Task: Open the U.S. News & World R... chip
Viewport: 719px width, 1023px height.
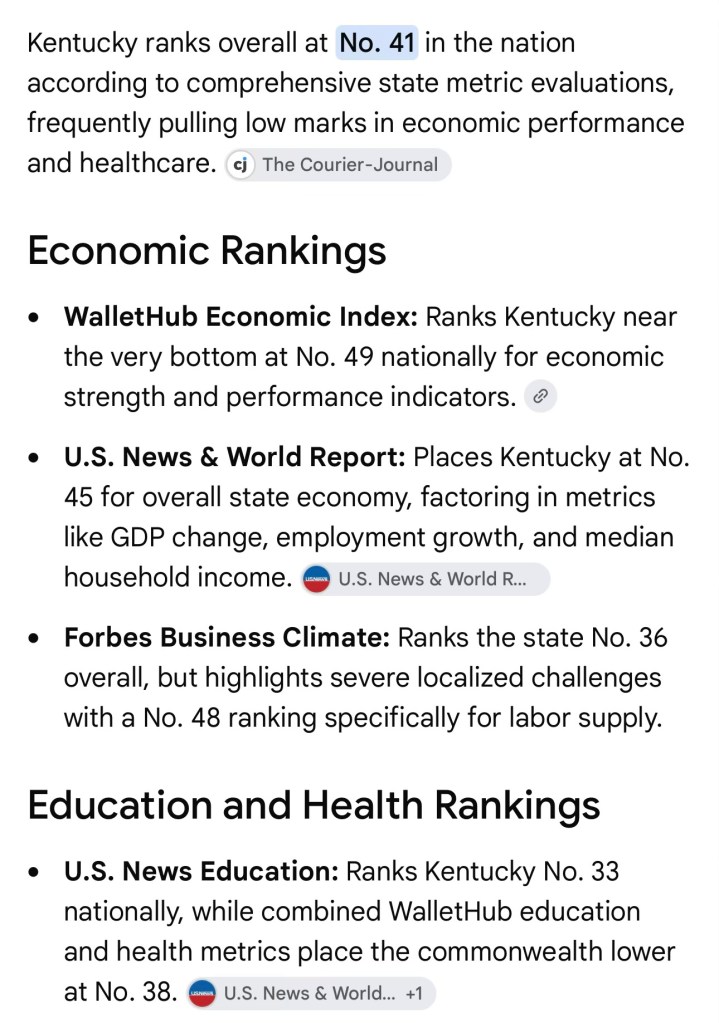Action: click(425, 579)
